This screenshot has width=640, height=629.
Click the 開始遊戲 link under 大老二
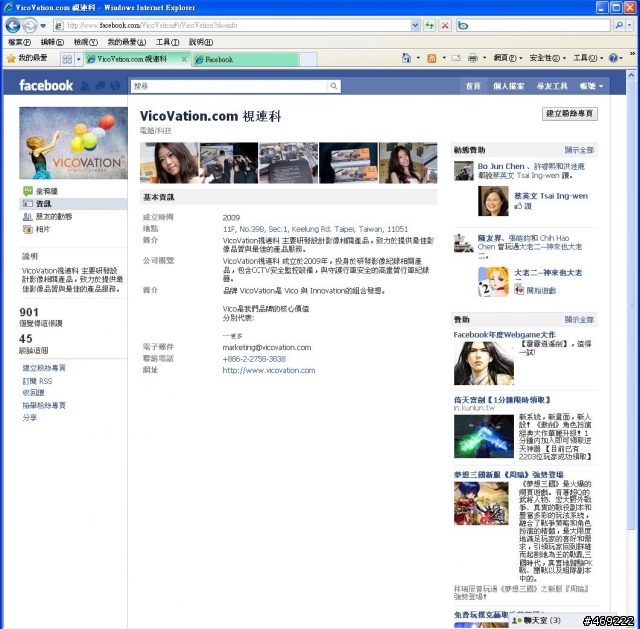[x=535, y=290]
